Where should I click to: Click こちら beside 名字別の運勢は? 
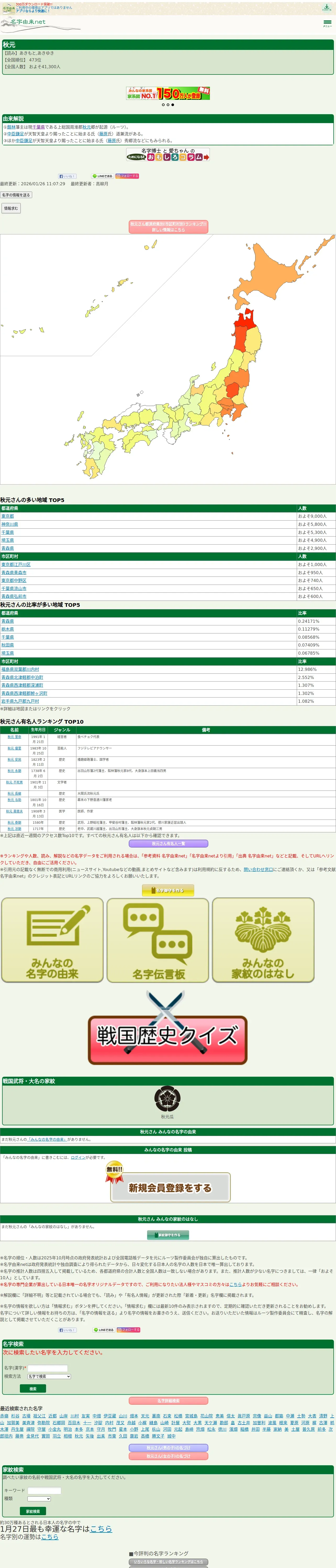pyautogui.click(x=49, y=1536)
